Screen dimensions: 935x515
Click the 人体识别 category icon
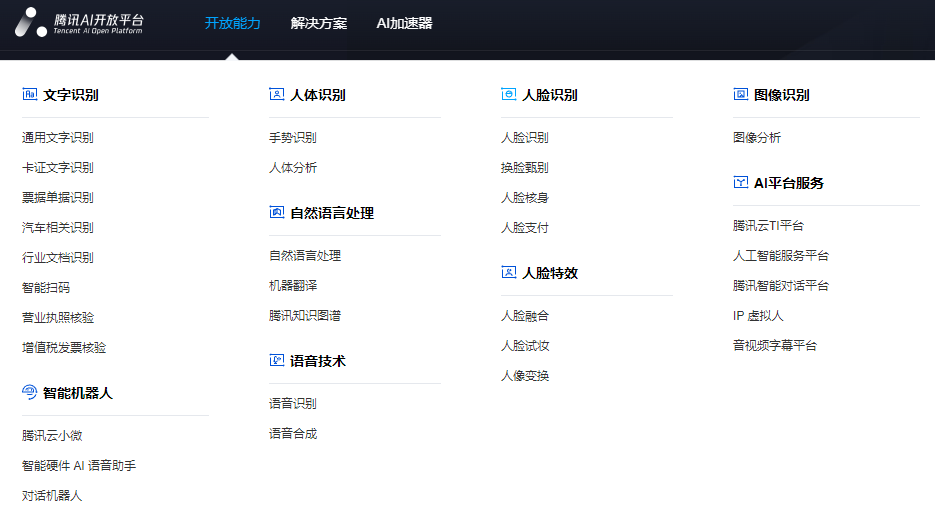tap(277, 95)
